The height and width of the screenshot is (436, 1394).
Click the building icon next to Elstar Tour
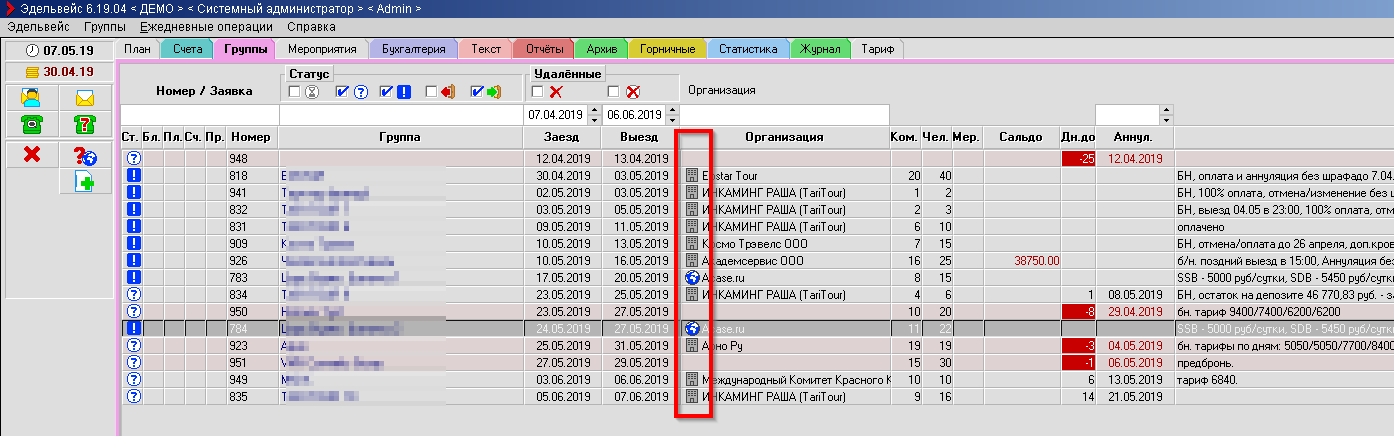point(691,176)
